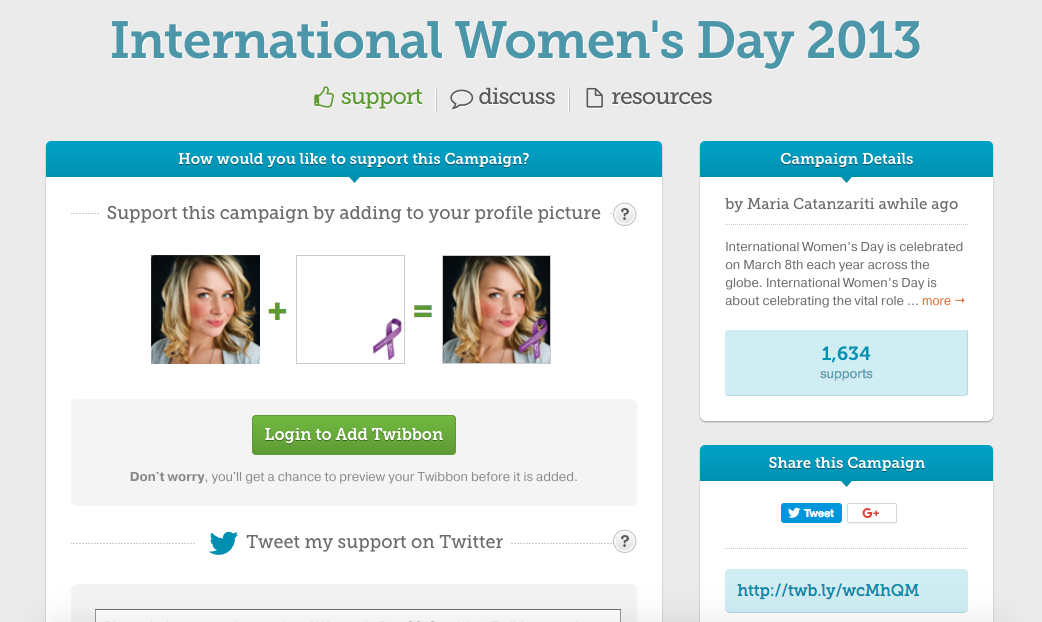1042x622 pixels.
Task: Click 'How would you like to support' header
Action: [354, 159]
